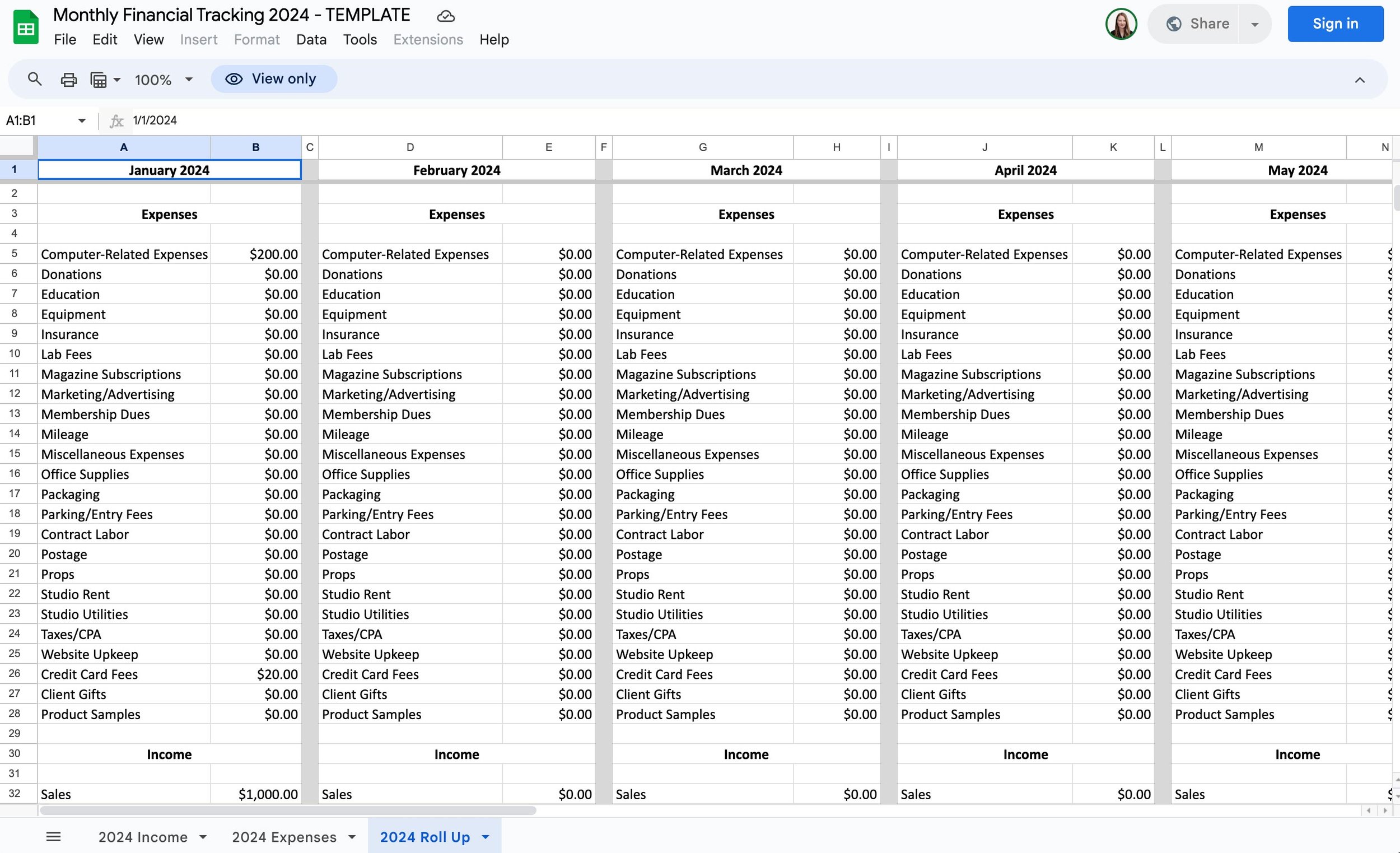
Task: Open the Data menu
Action: point(311,40)
